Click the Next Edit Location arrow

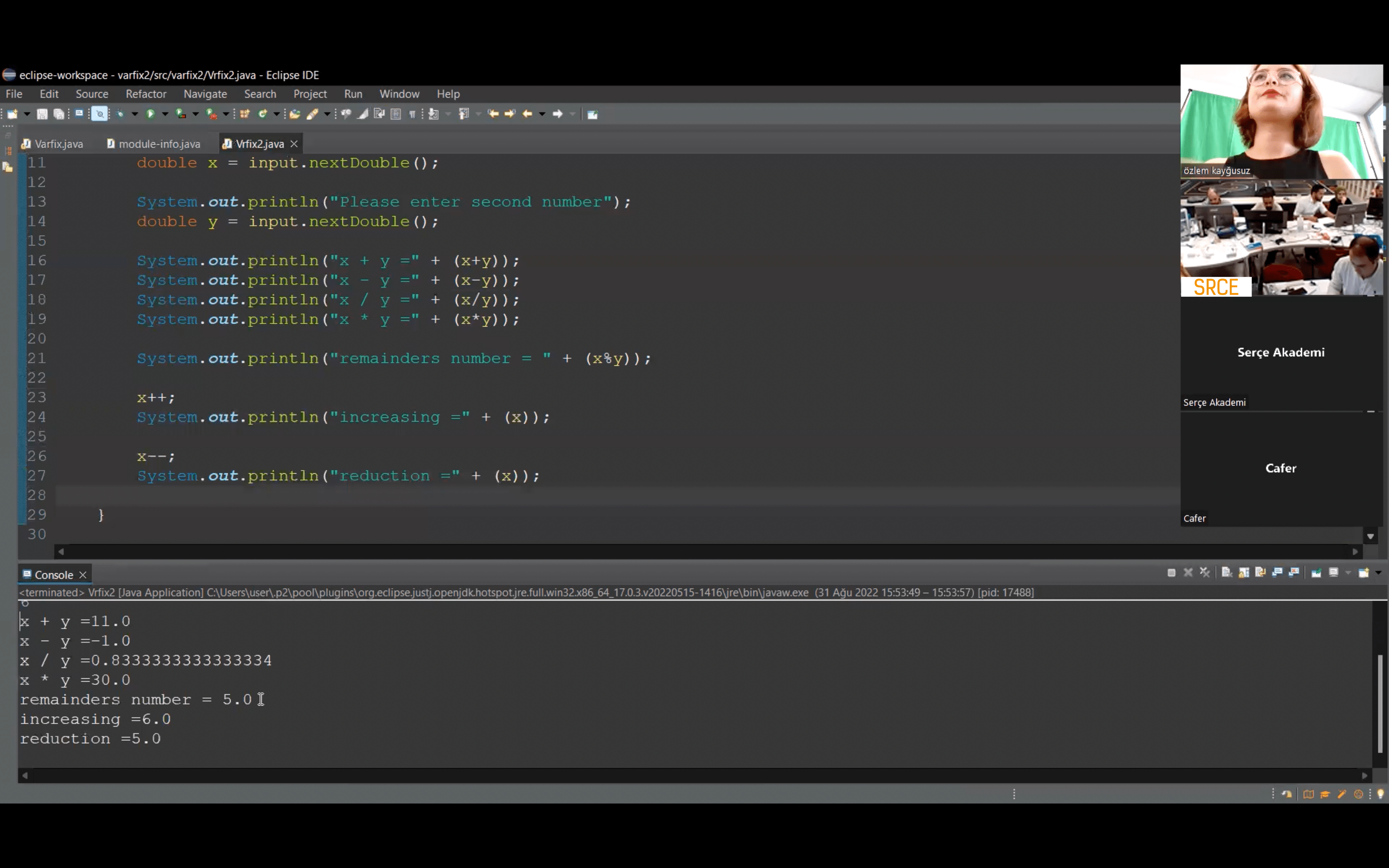[510, 114]
